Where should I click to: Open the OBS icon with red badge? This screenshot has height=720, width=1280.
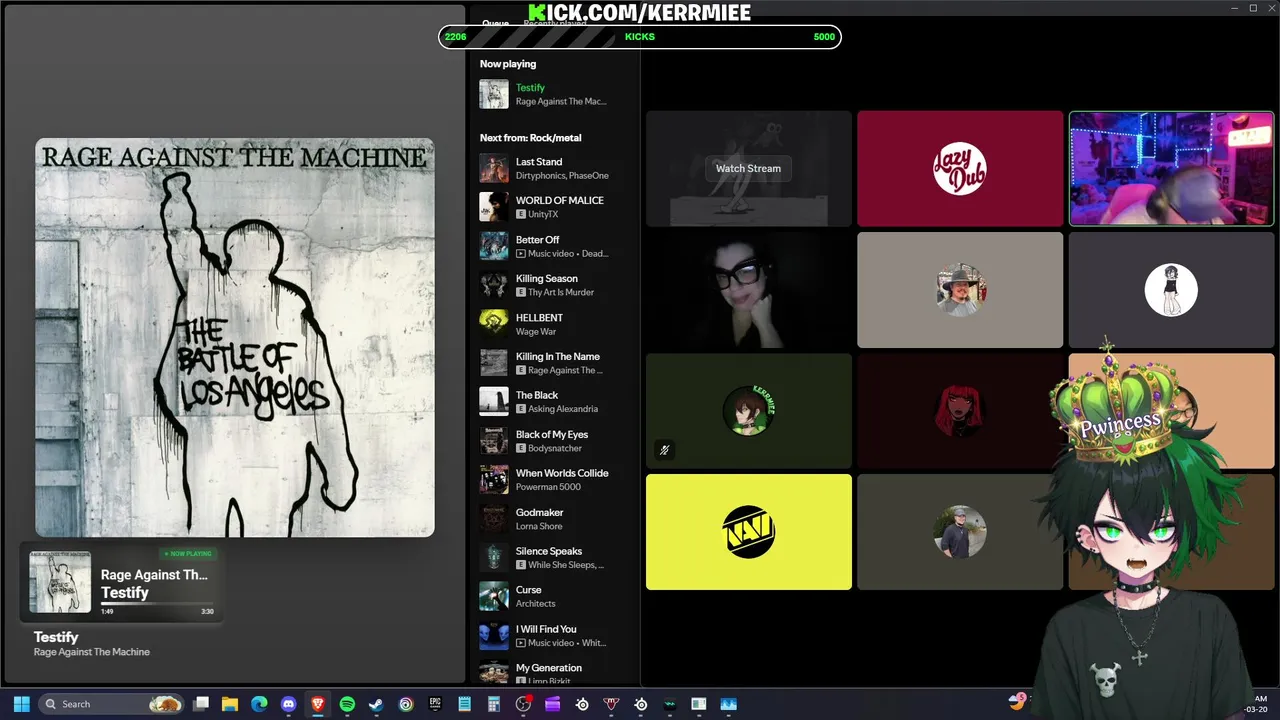point(523,704)
